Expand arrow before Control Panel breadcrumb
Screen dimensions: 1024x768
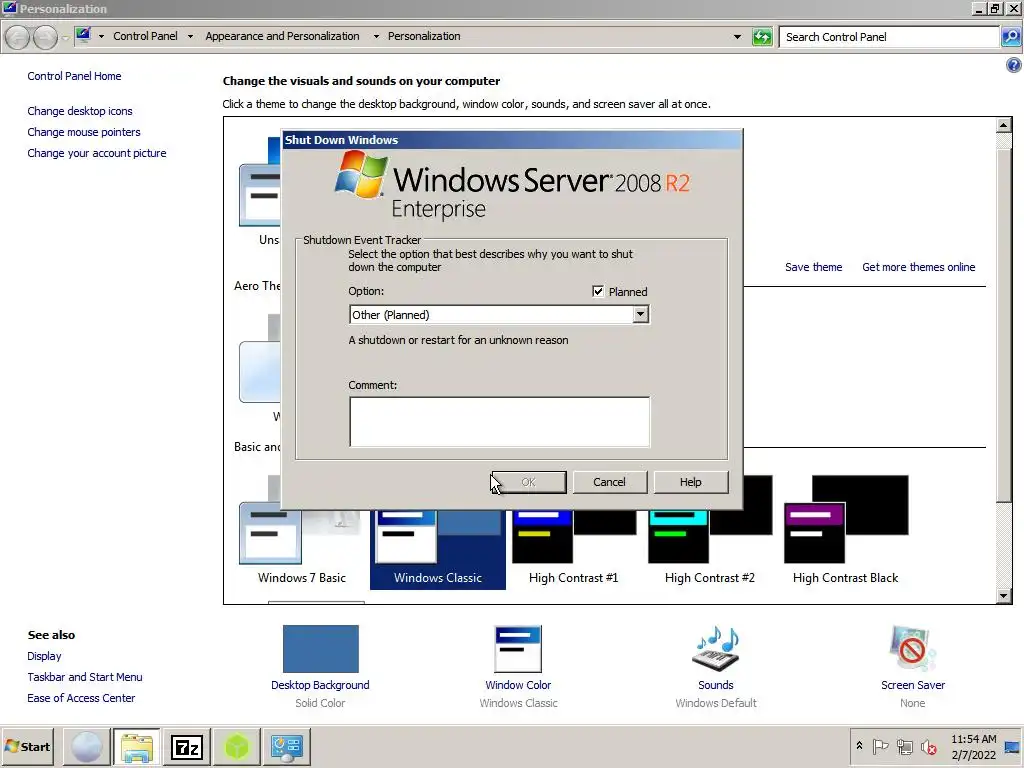click(x=101, y=37)
